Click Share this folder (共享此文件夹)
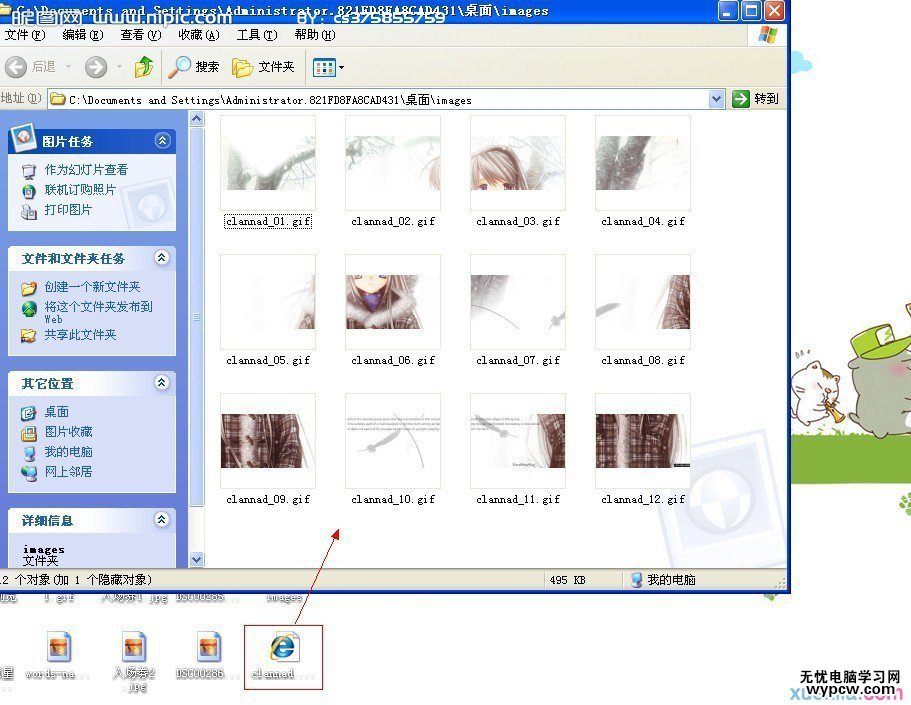 80,335
